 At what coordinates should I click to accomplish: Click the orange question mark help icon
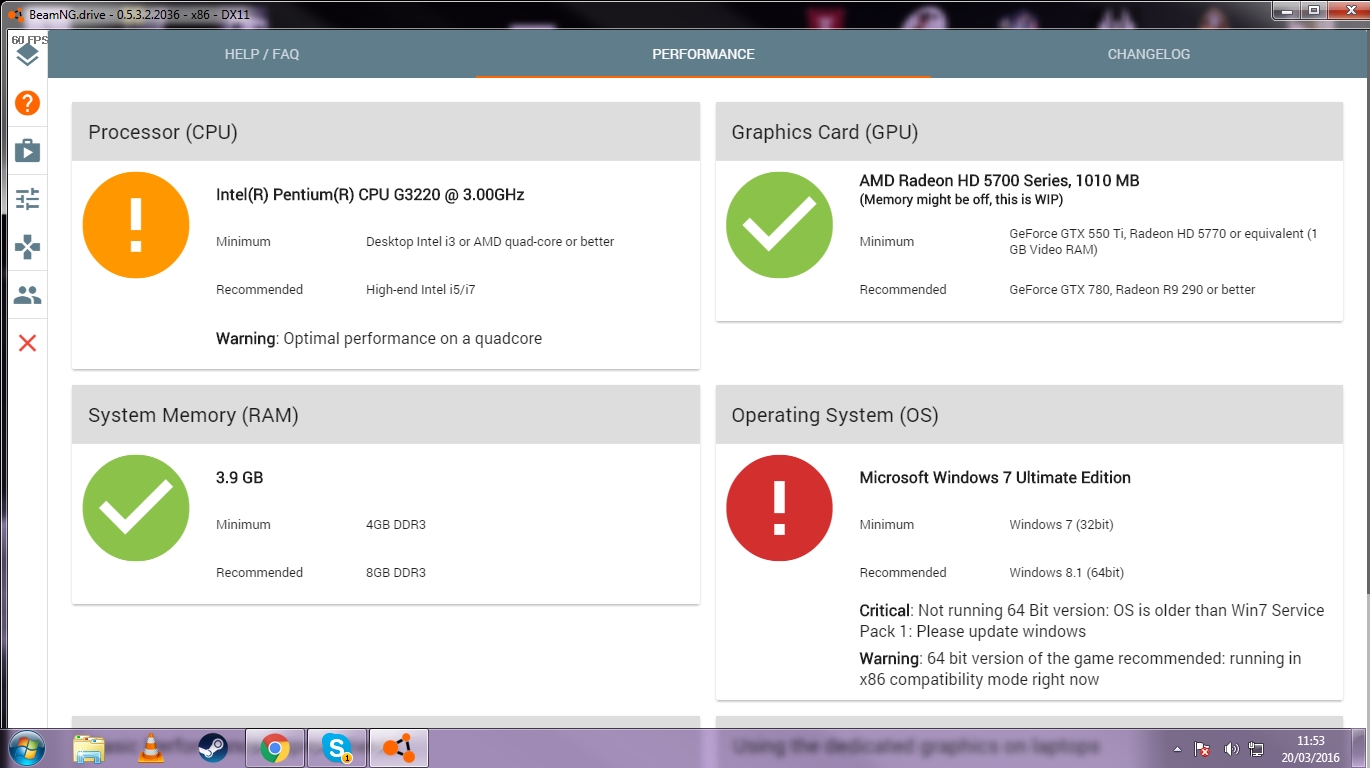coord(27,103)
